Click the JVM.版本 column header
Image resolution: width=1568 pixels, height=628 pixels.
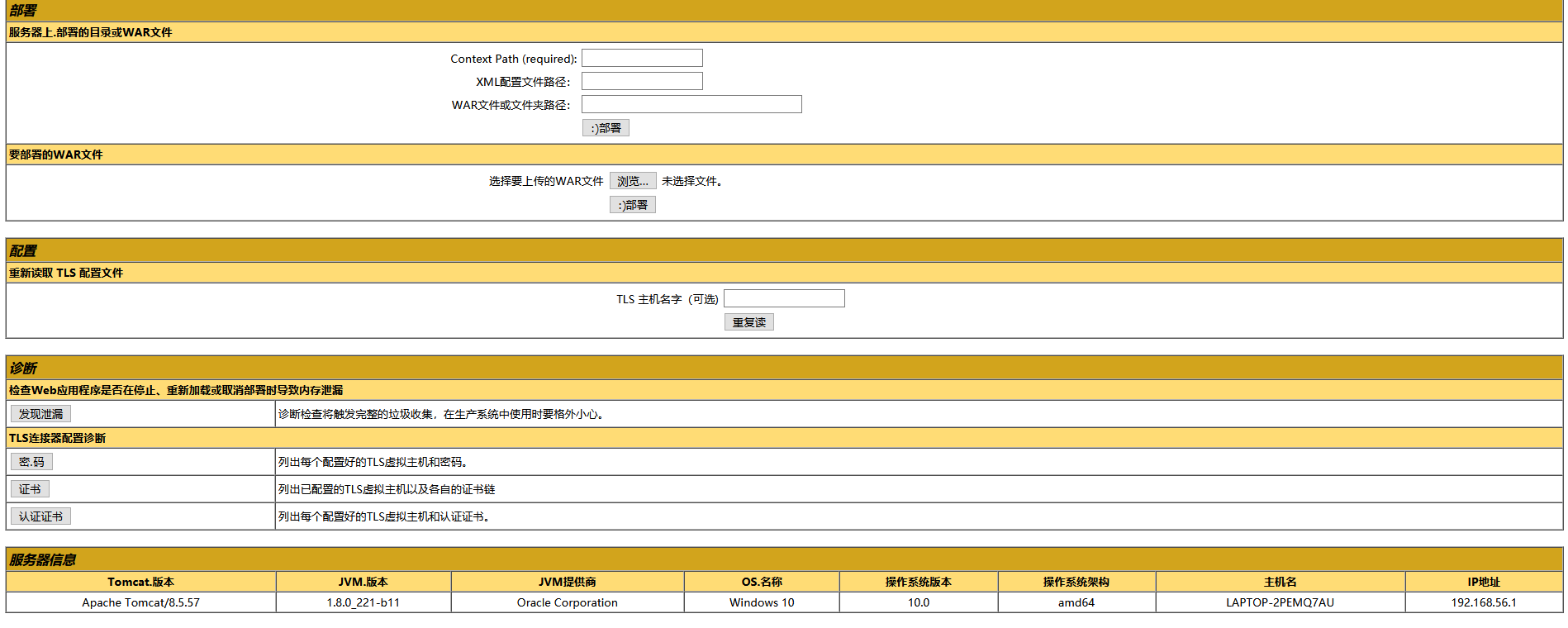tap(363, 582)
